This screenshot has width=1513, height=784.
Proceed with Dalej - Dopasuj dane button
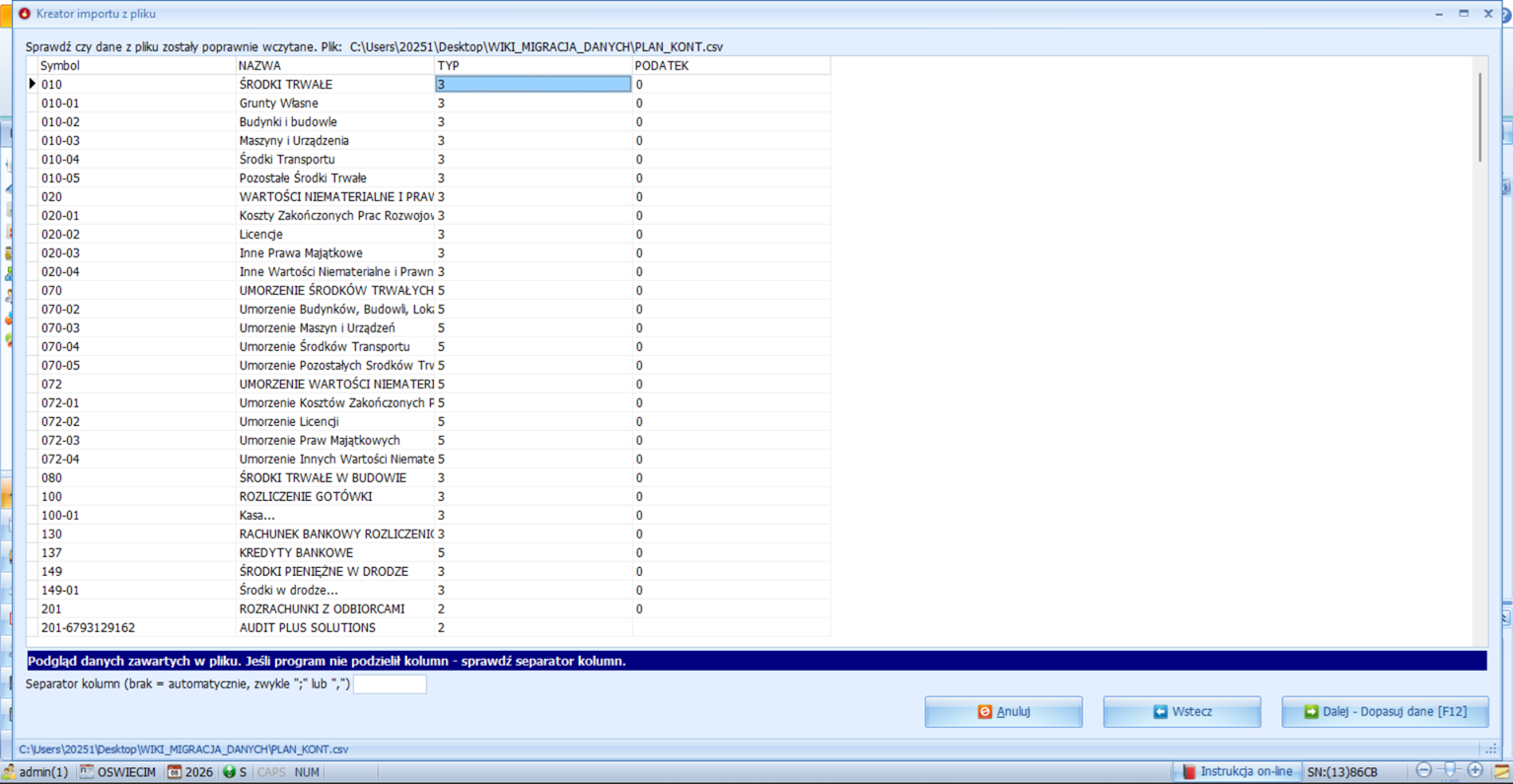(x=1385, y=711)
